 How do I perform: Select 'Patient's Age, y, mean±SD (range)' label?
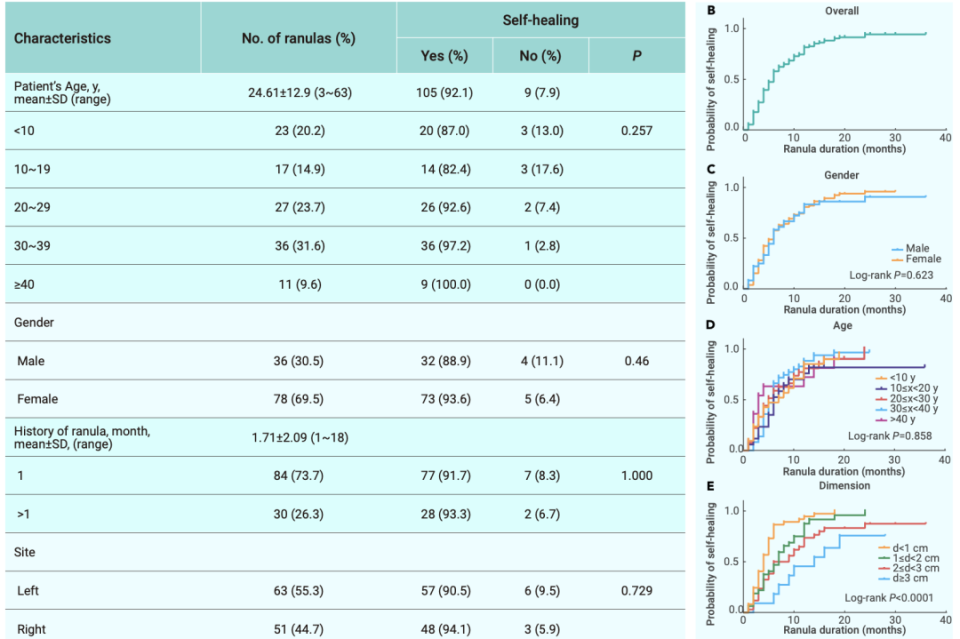tap(62, 93)
